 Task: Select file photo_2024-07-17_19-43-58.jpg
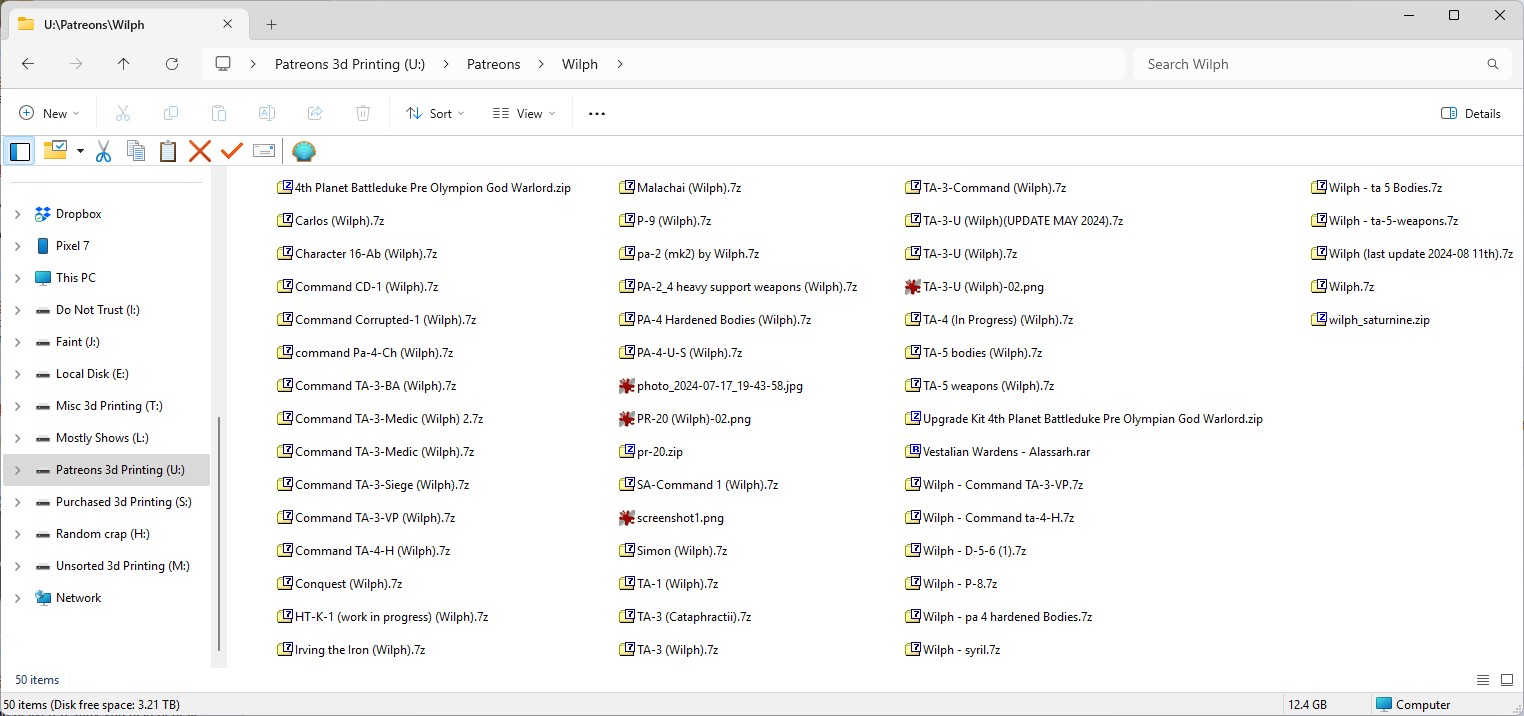711,386
